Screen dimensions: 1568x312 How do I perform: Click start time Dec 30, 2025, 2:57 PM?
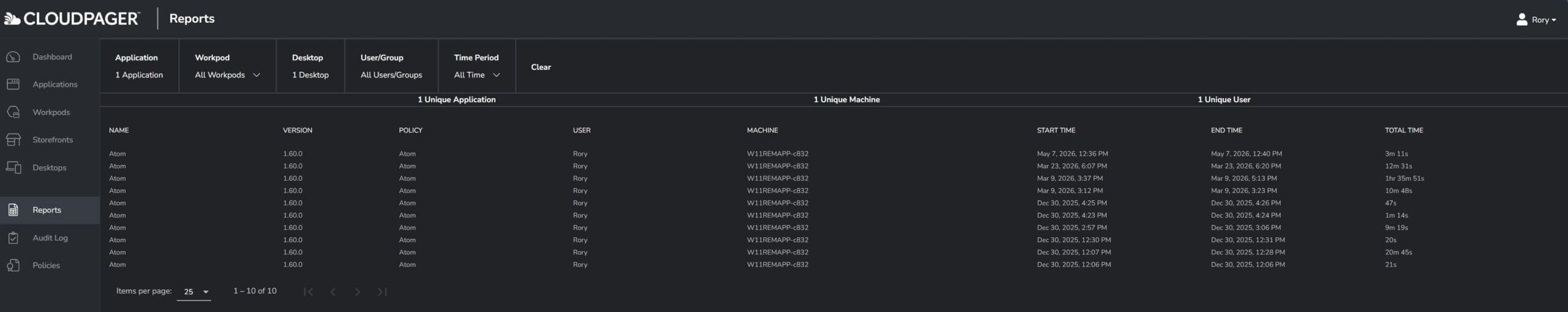click(1072, 227)
